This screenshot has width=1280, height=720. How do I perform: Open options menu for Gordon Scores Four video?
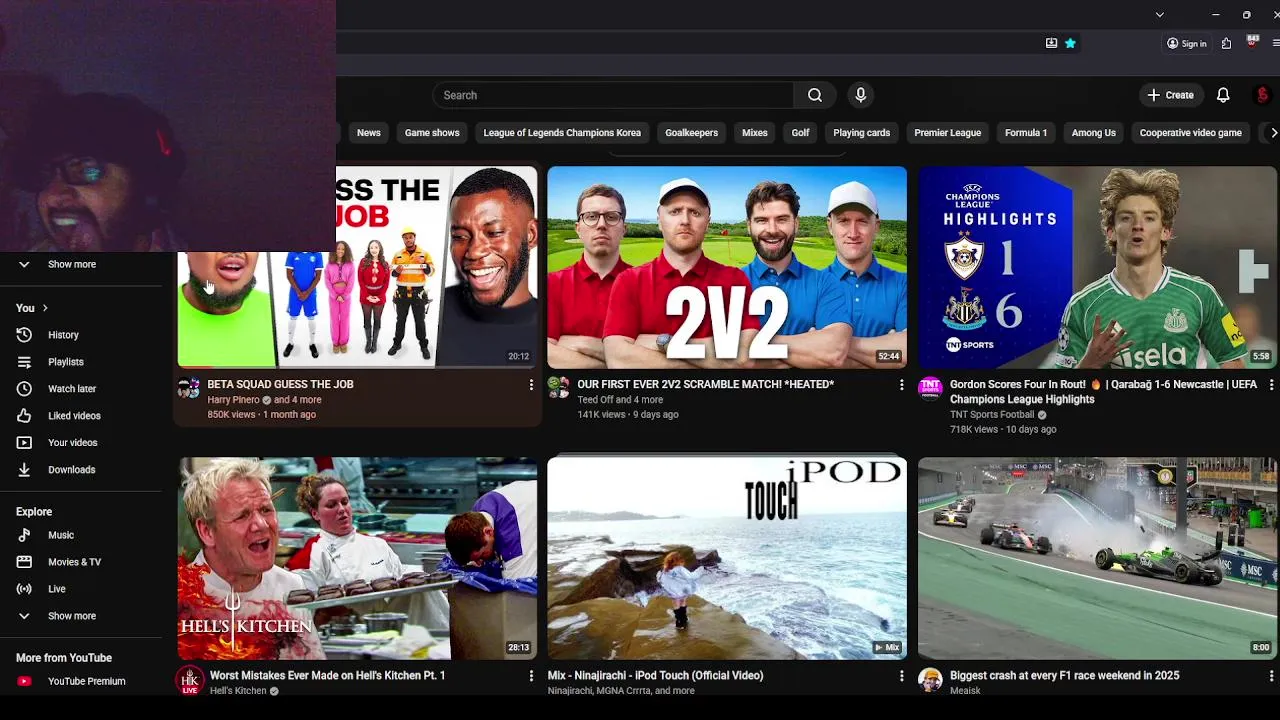pyautogui.click(x=1271, y=384)
